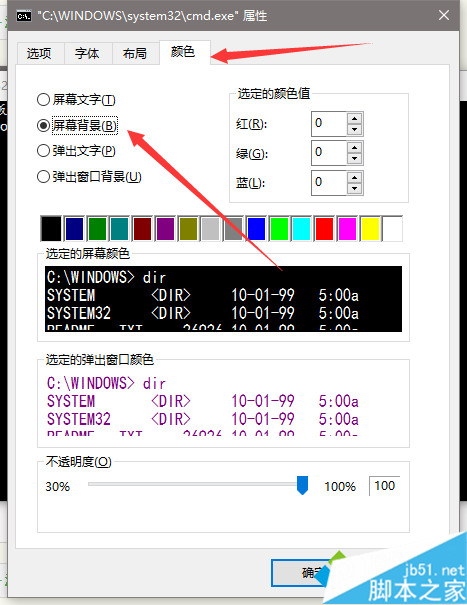Pick the teal color swatch
Viewport: 467px width, 605px height.
[x=119, y=228]
